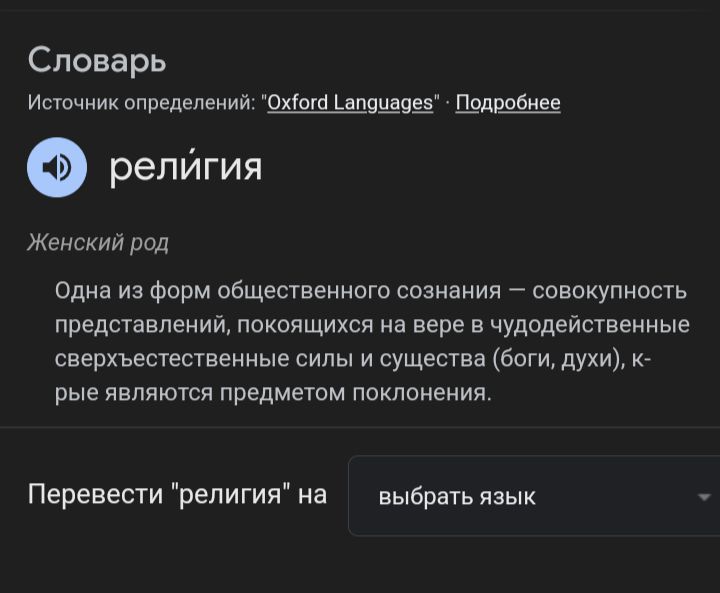Click the Источник определений text
The height and width of the screenshot is (593, 720).
141,102
